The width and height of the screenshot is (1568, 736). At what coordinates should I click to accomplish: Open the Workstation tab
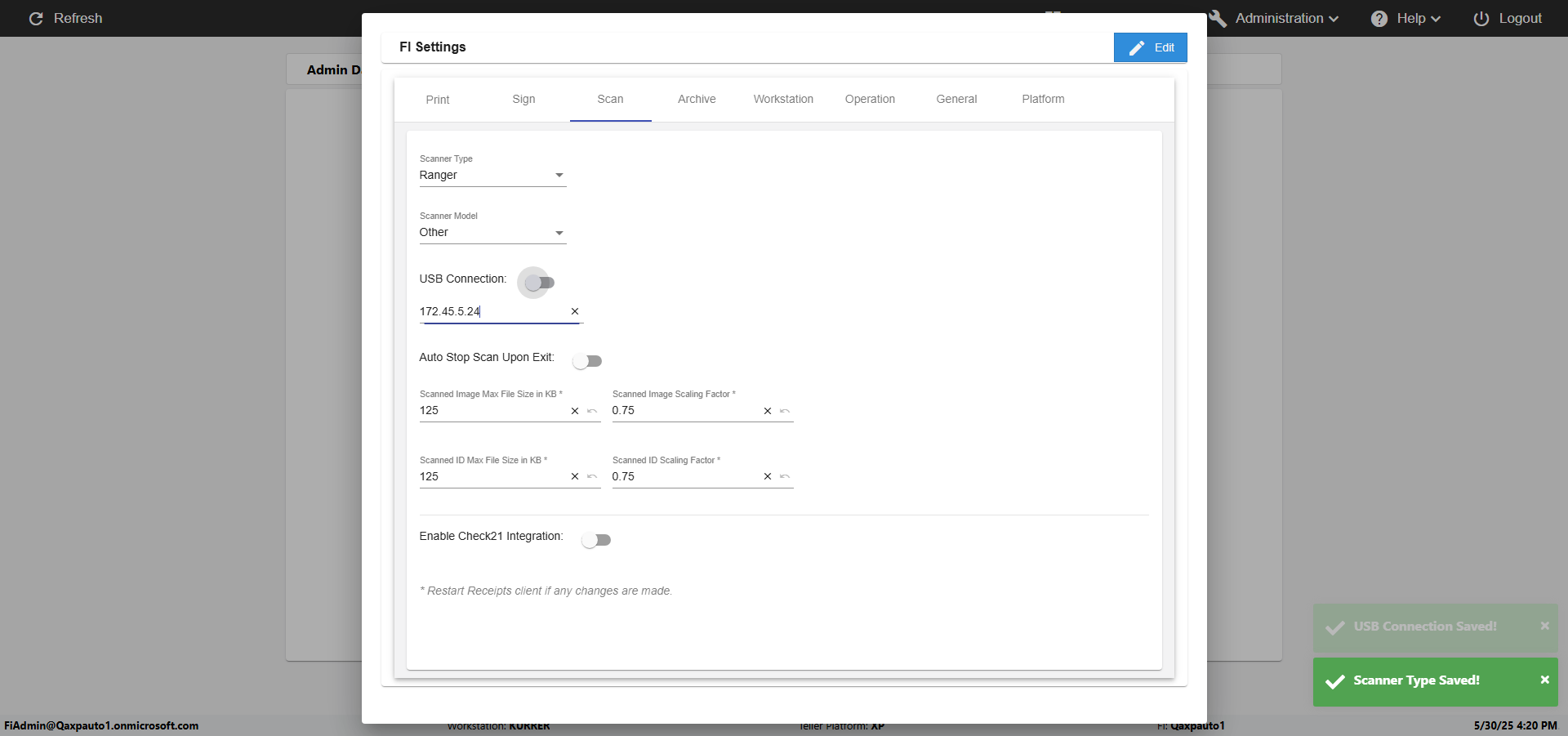coord(783,99)
